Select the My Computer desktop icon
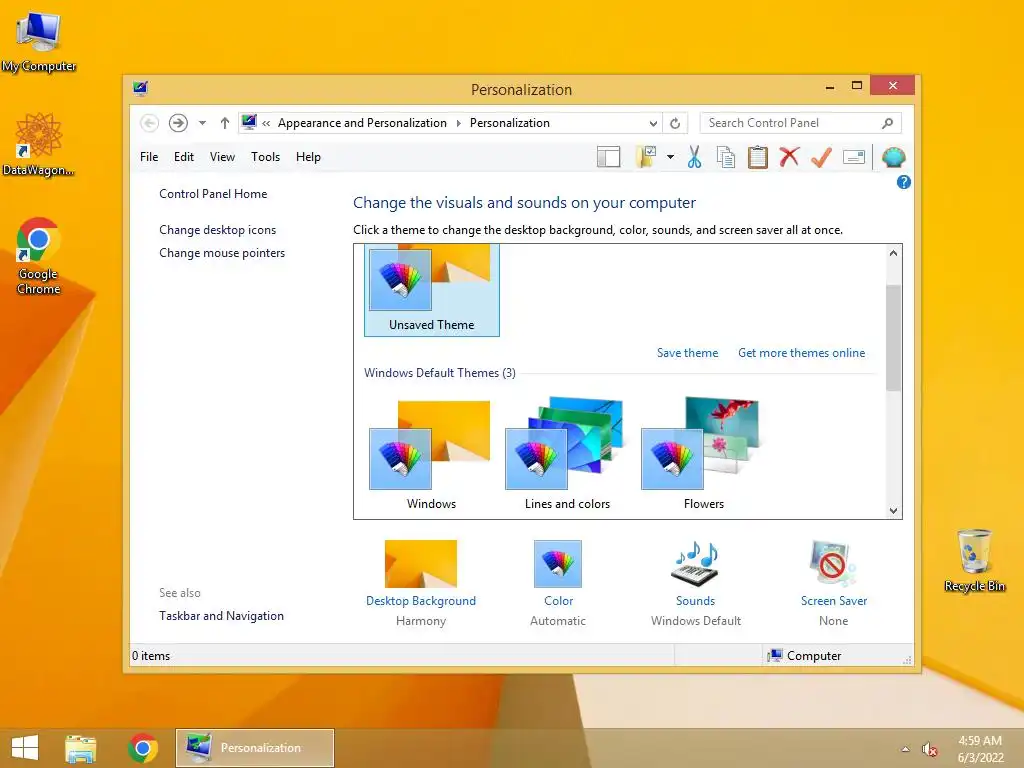Screen dimensions: 1024x768 coord(39,42)
